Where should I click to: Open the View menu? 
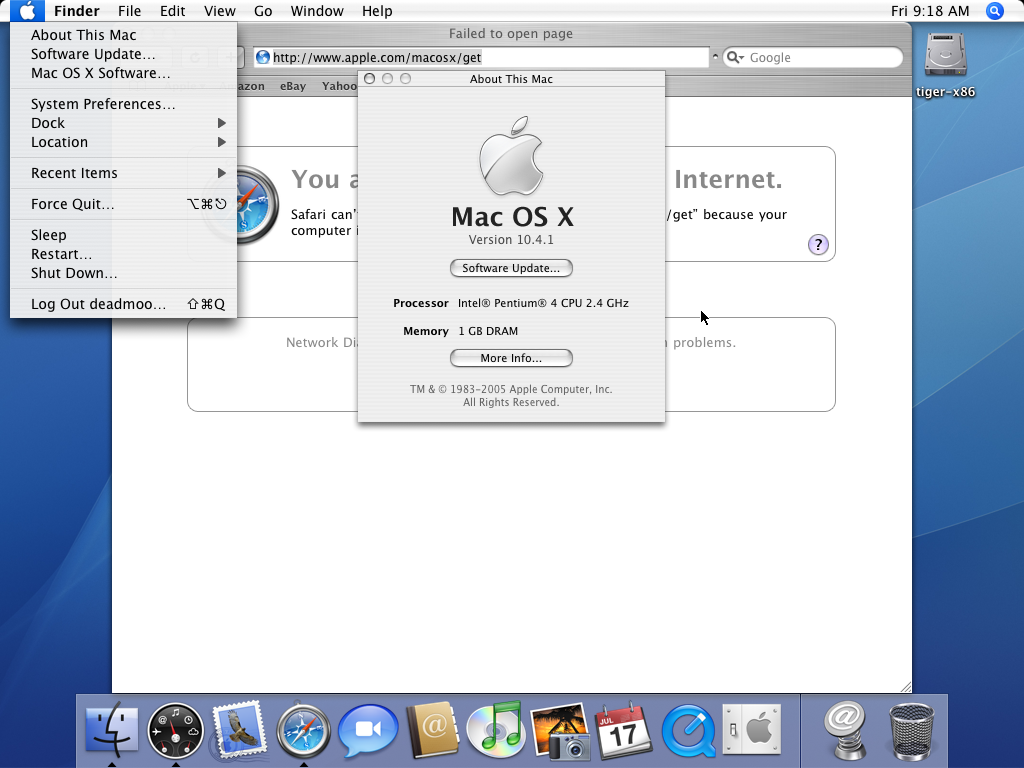(x=219, y=11)
